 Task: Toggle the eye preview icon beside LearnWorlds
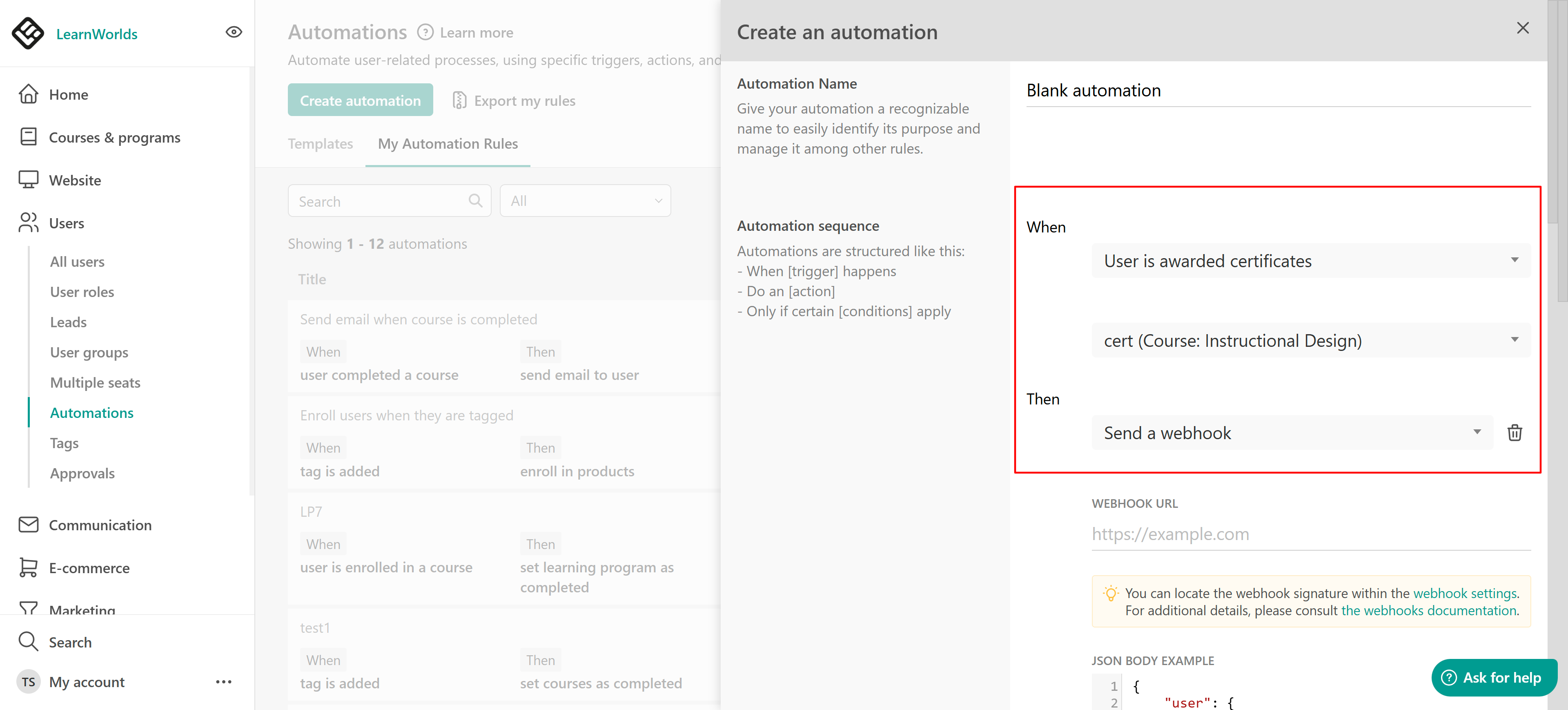[234, 32]
